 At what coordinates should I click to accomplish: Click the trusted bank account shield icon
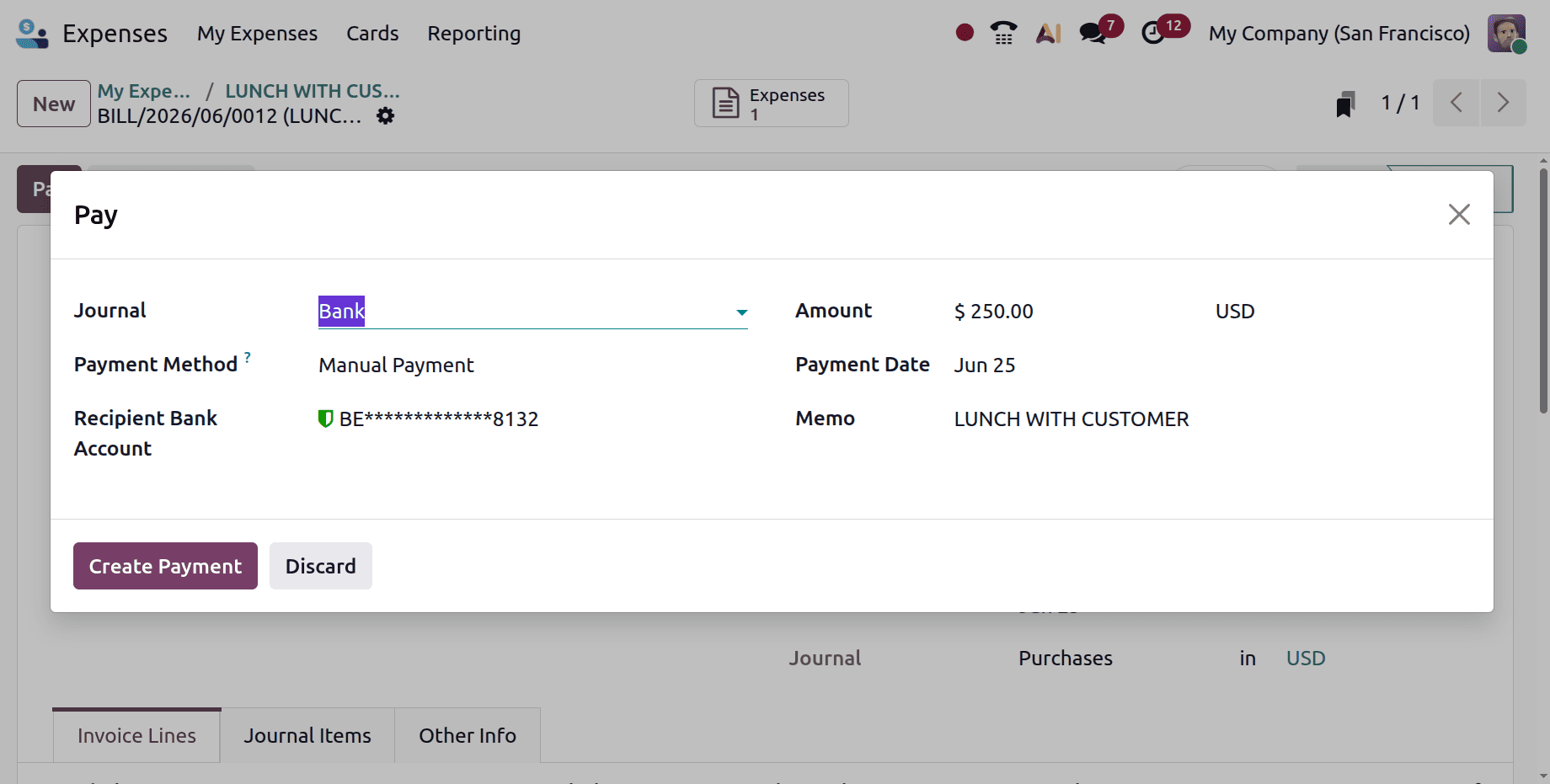pos(325,419)
